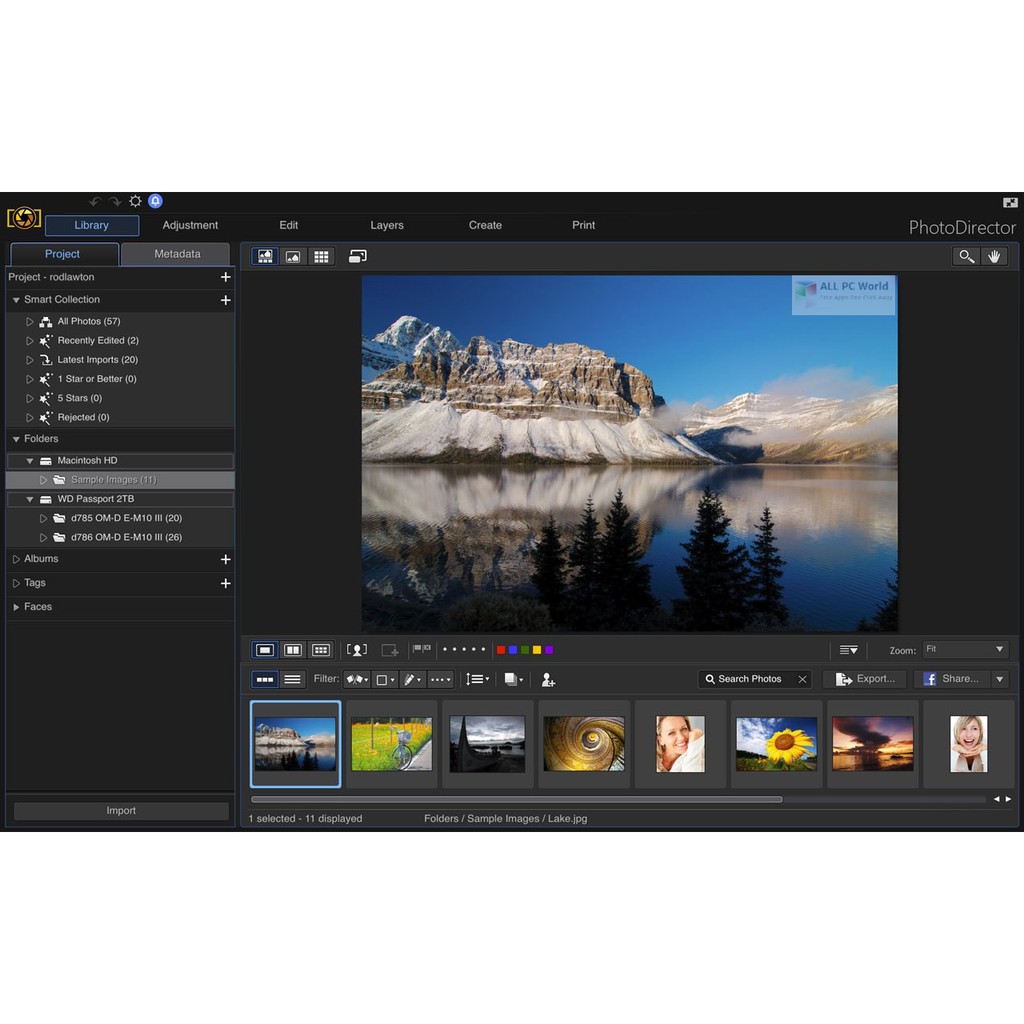Screen dimensions: 1024x1024
Task: Click the notifications bell icon
Action: pos(155,201)
